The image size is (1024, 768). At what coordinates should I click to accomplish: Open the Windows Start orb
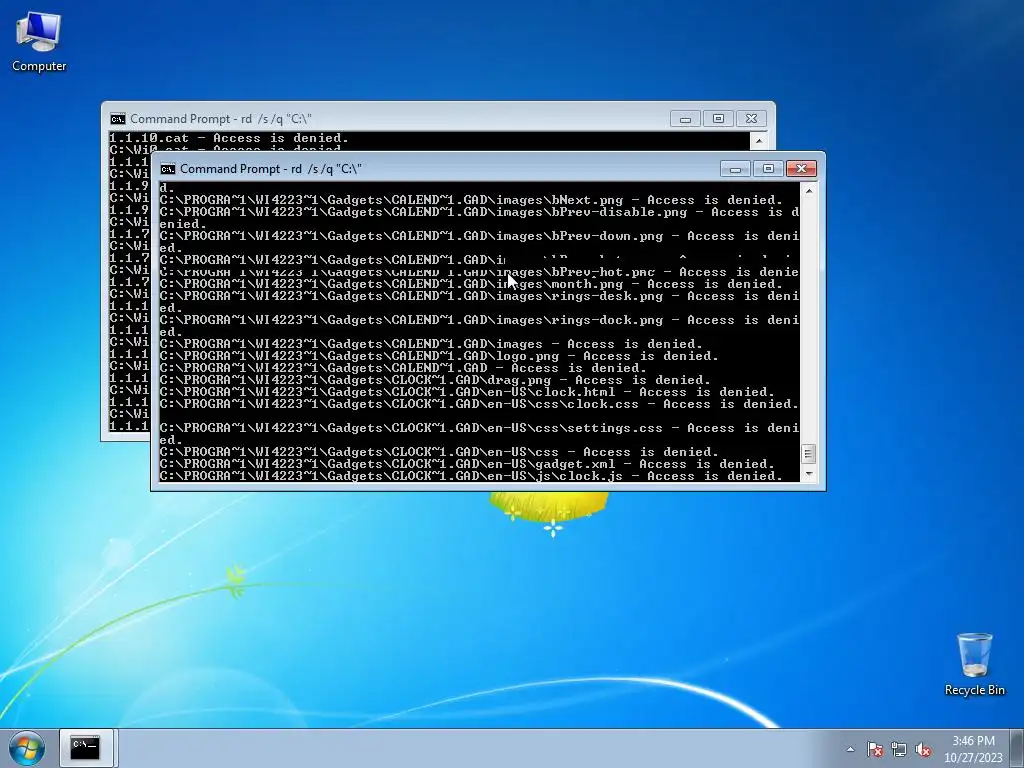click(27, 748)
